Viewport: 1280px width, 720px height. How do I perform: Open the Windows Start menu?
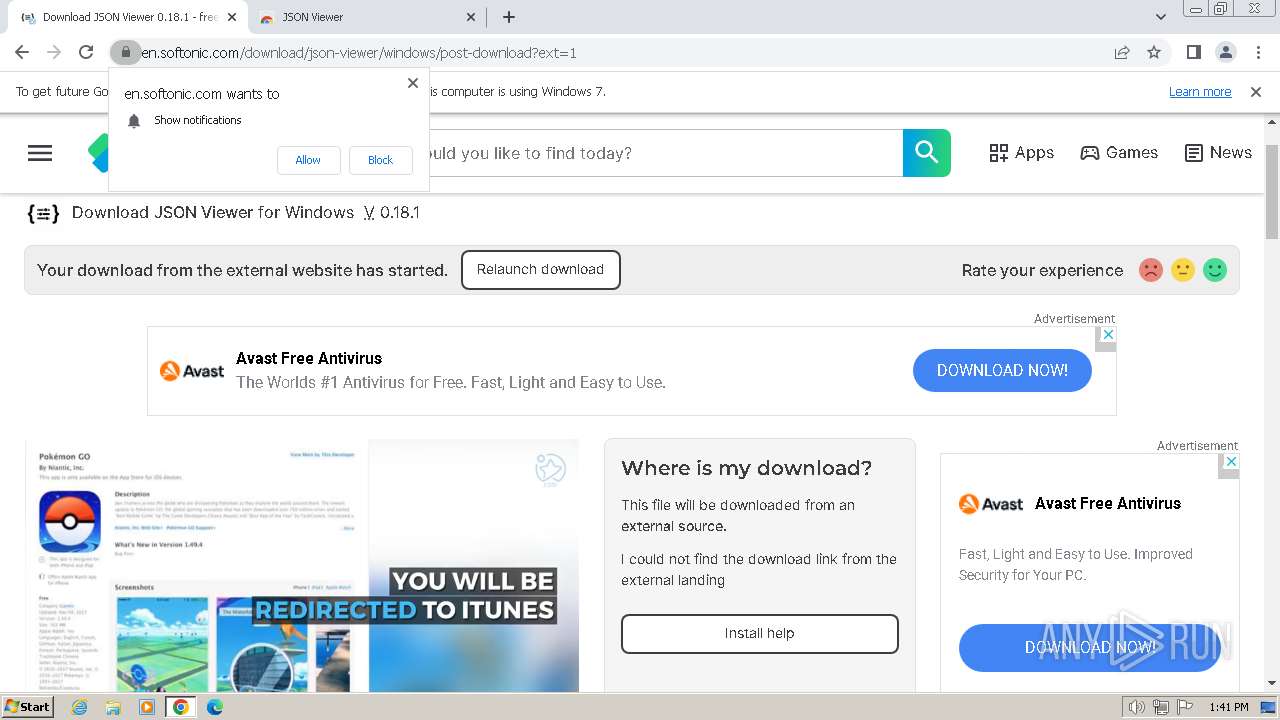tap(27, 707)
